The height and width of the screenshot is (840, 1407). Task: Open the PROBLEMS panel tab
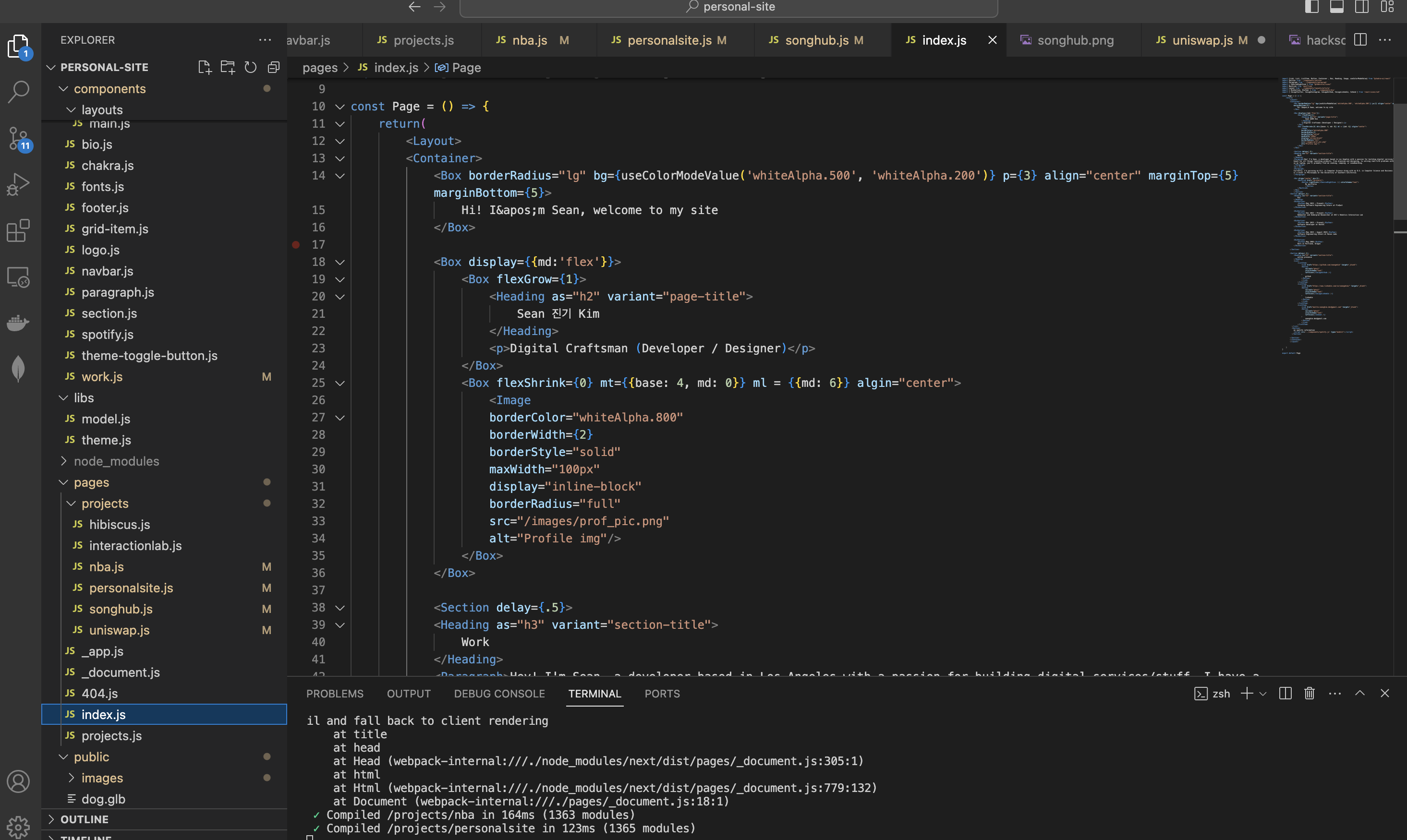click(335, 694)
